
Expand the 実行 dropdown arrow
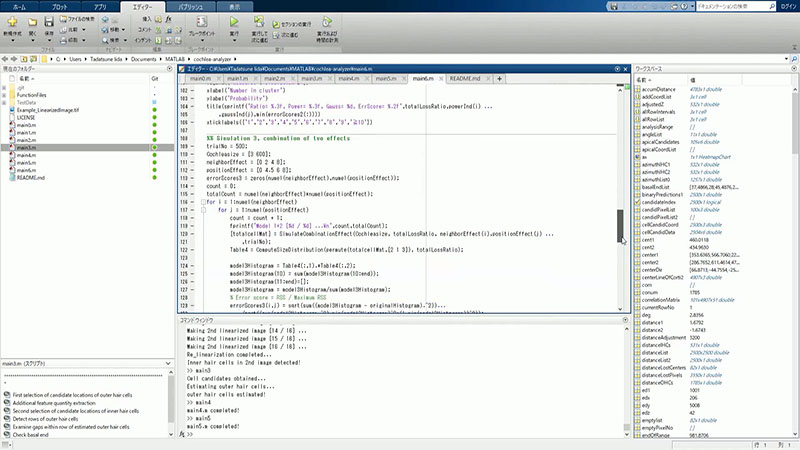[x=234, y=40]
